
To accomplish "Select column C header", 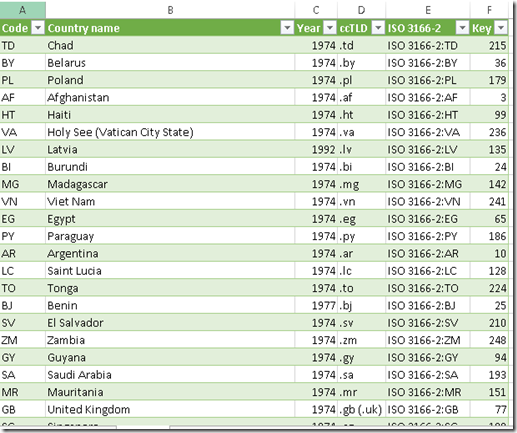I will [316, 10].
